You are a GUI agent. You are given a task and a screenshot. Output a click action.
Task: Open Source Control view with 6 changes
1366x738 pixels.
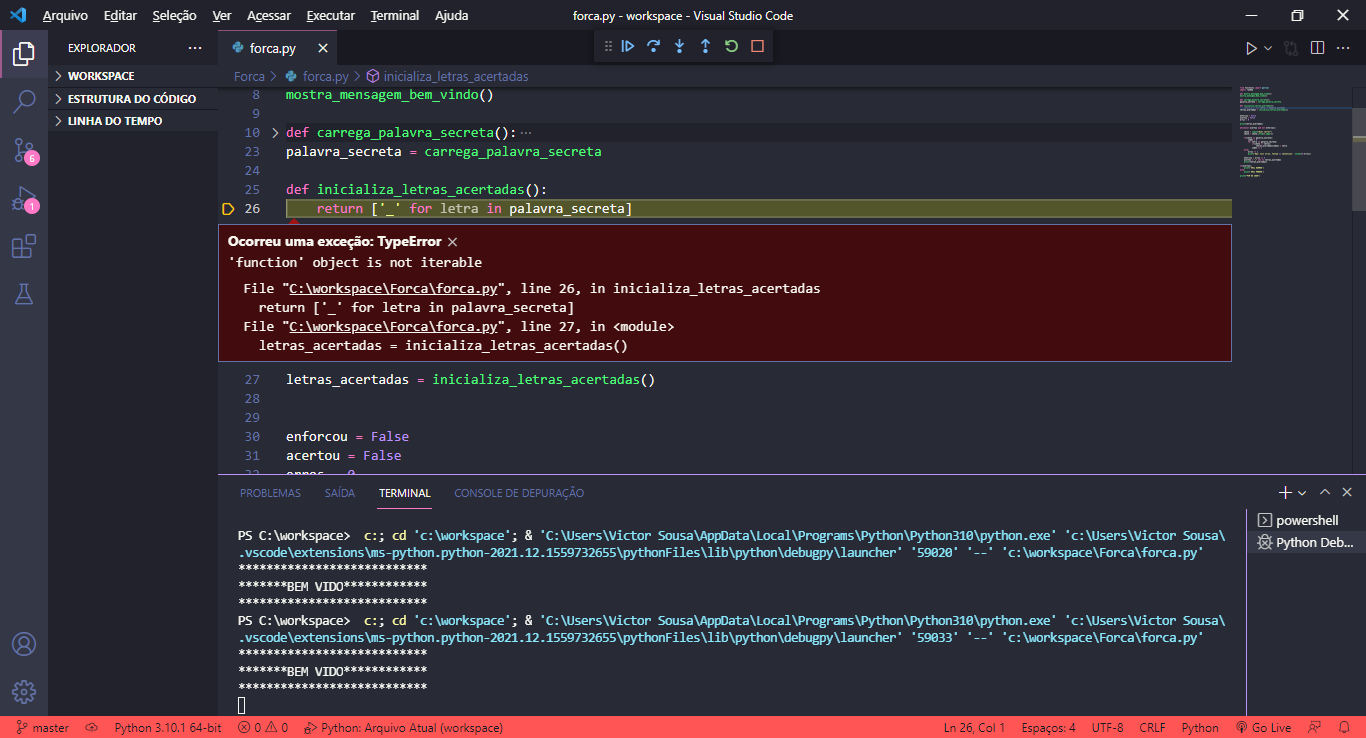click(24, 150)
